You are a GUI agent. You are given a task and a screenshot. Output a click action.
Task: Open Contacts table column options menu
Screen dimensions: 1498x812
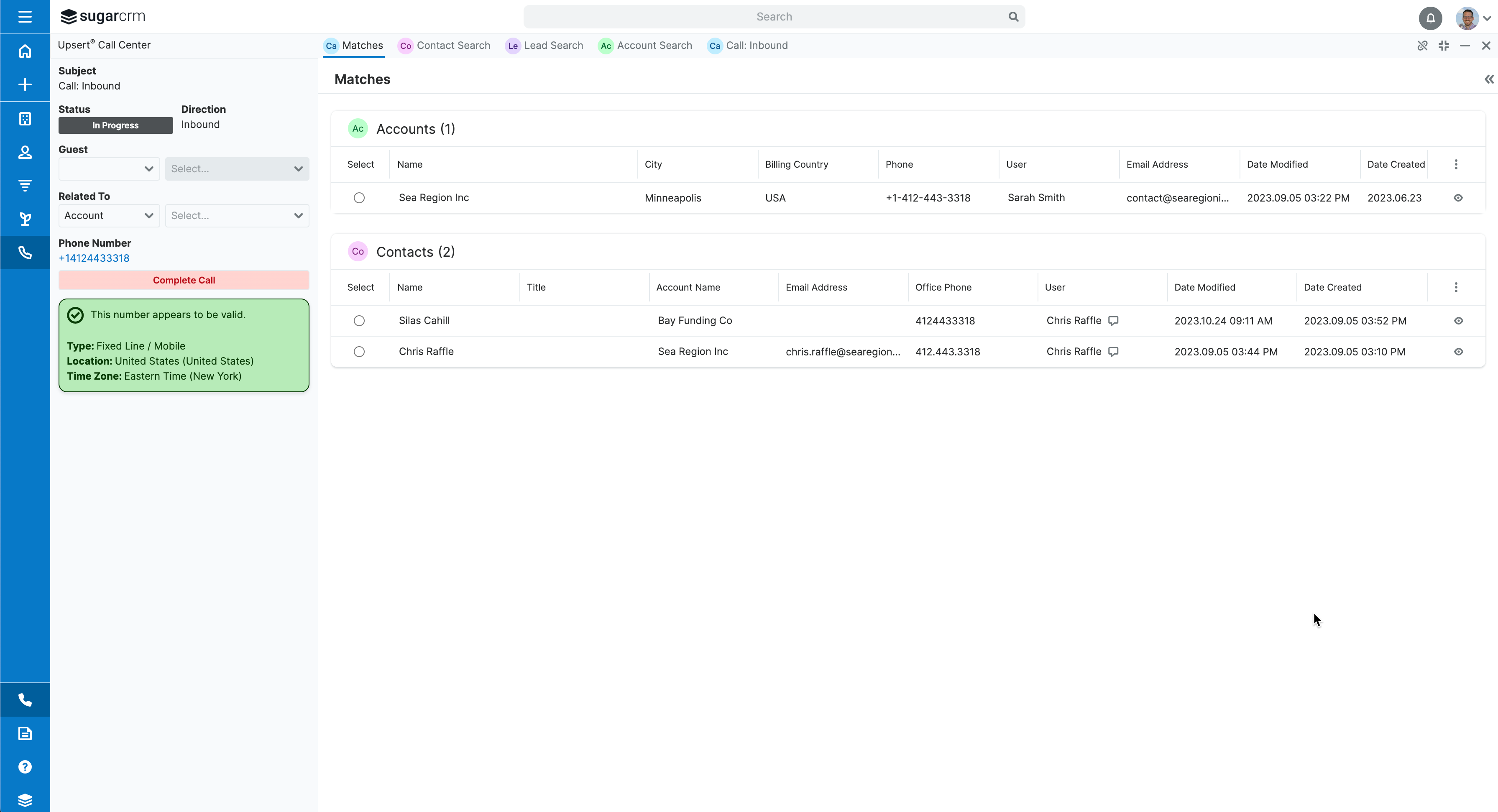1455,287
